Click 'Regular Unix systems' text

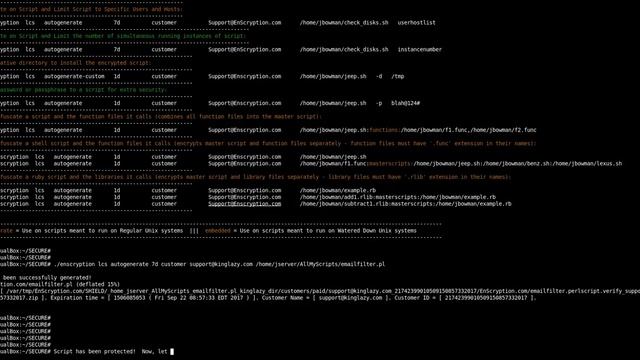tap(151, 231)
